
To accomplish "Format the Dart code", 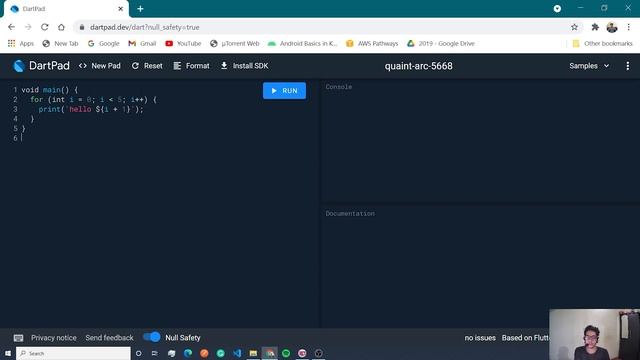I will point(191,66).
